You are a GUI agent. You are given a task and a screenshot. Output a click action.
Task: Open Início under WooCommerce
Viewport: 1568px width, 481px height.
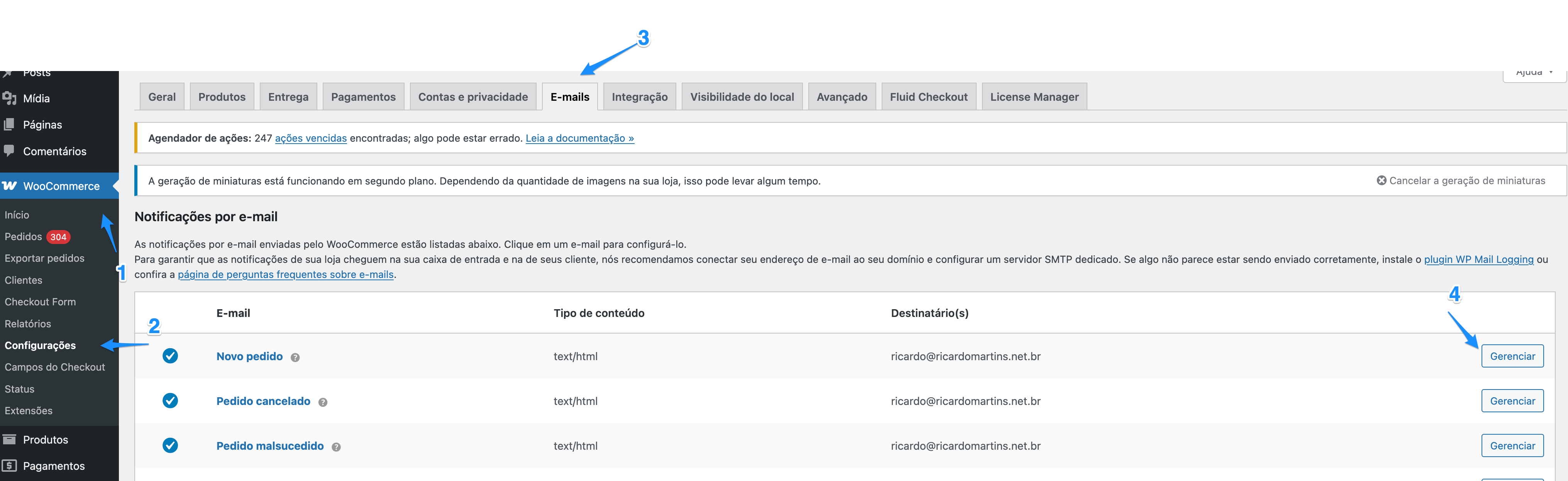click(x=17, y=215)
